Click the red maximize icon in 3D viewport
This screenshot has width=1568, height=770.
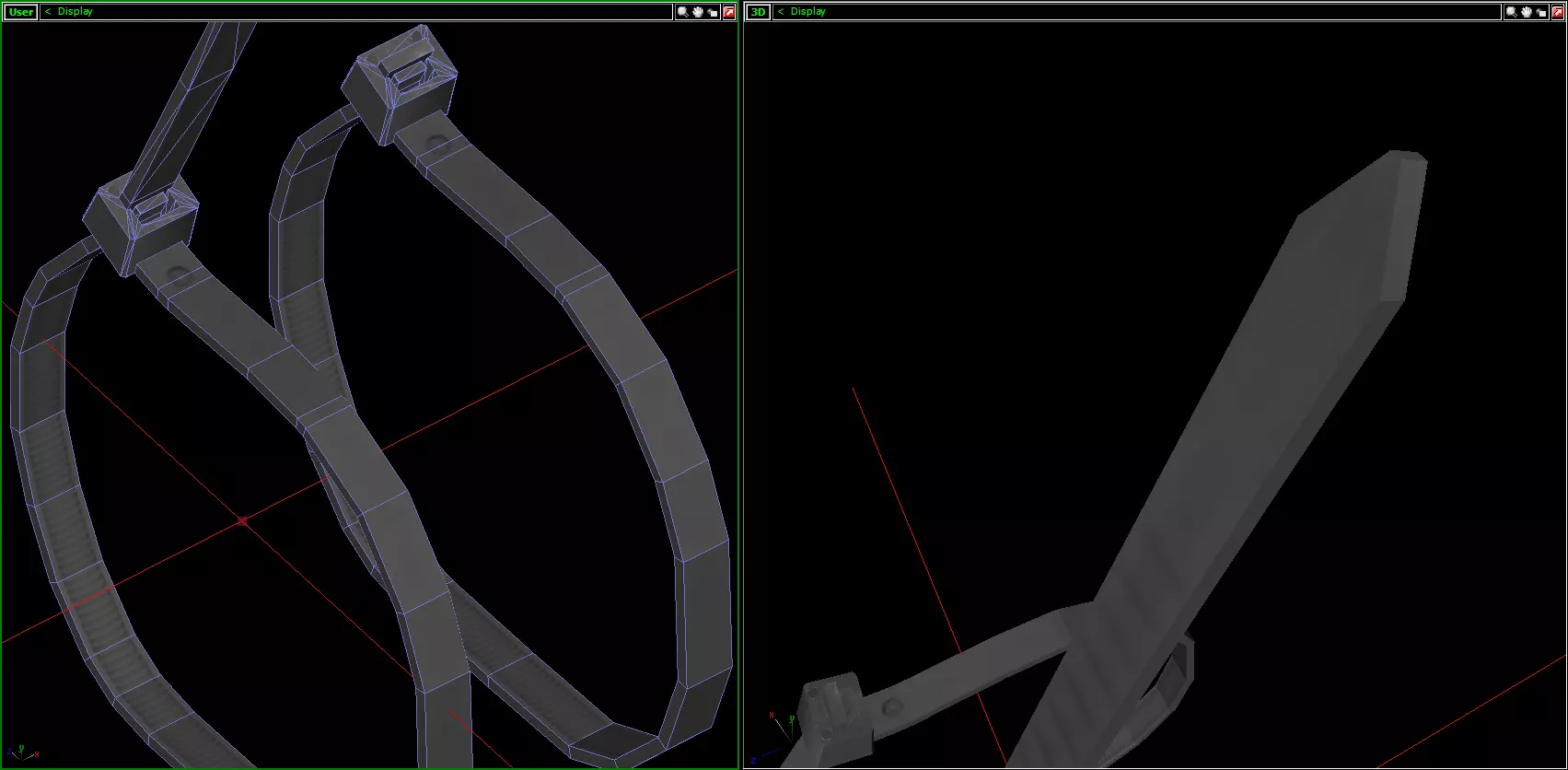click(1558, 12)
